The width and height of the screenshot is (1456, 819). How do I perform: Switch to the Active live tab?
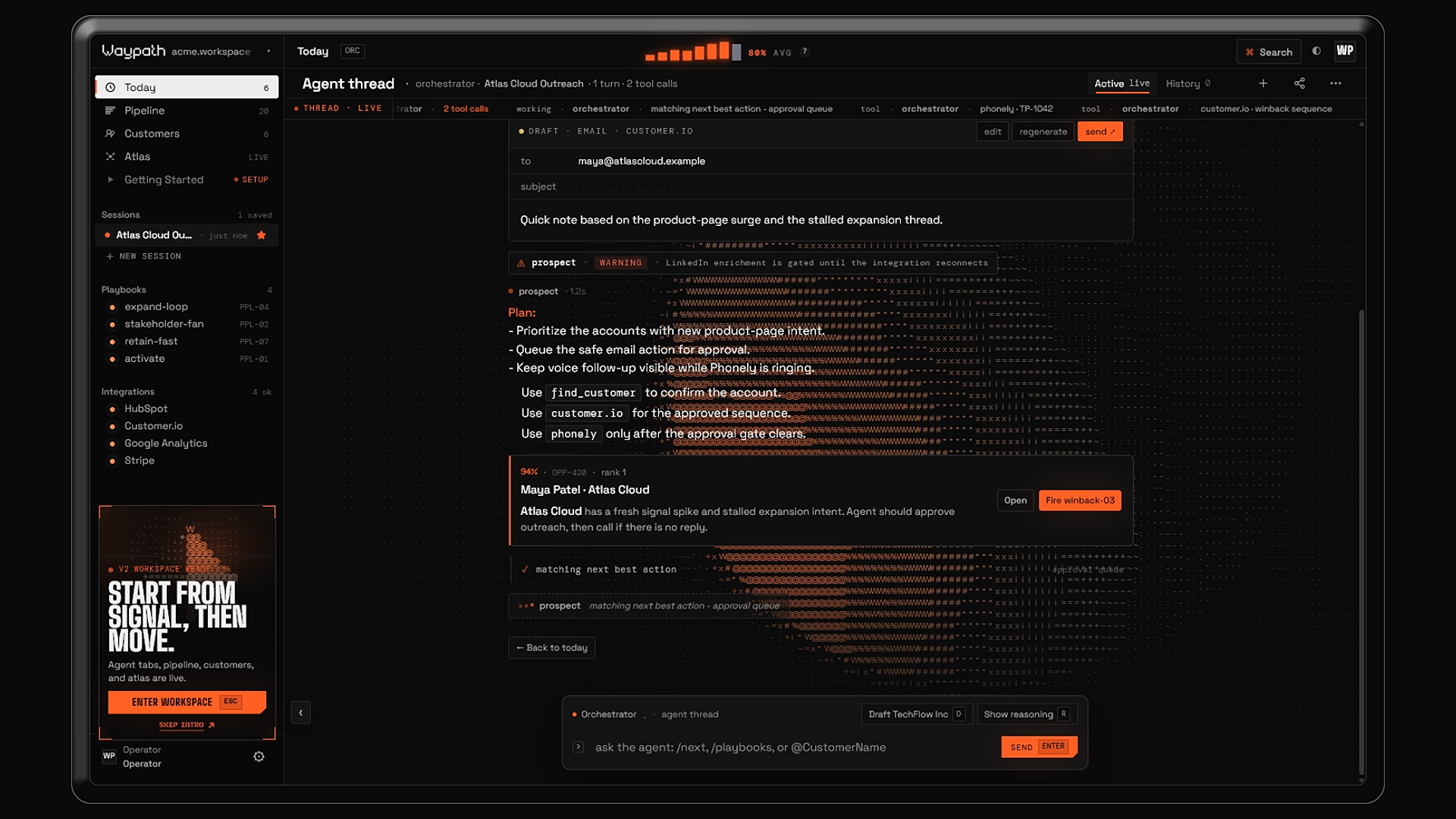click(x=1122, y=83)
